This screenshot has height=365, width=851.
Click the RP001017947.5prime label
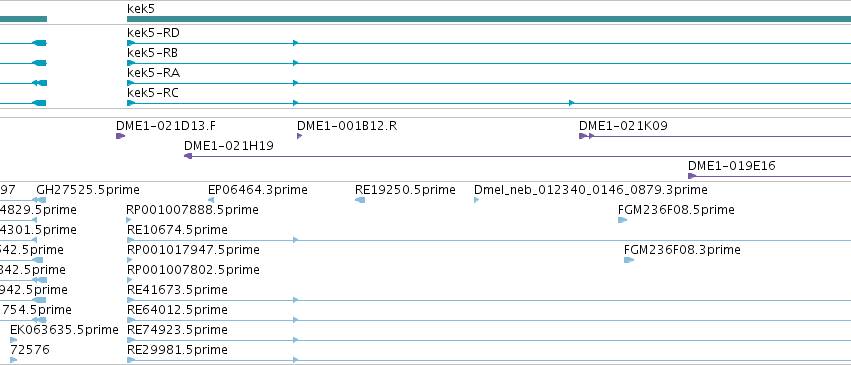[x=193, y=250]
